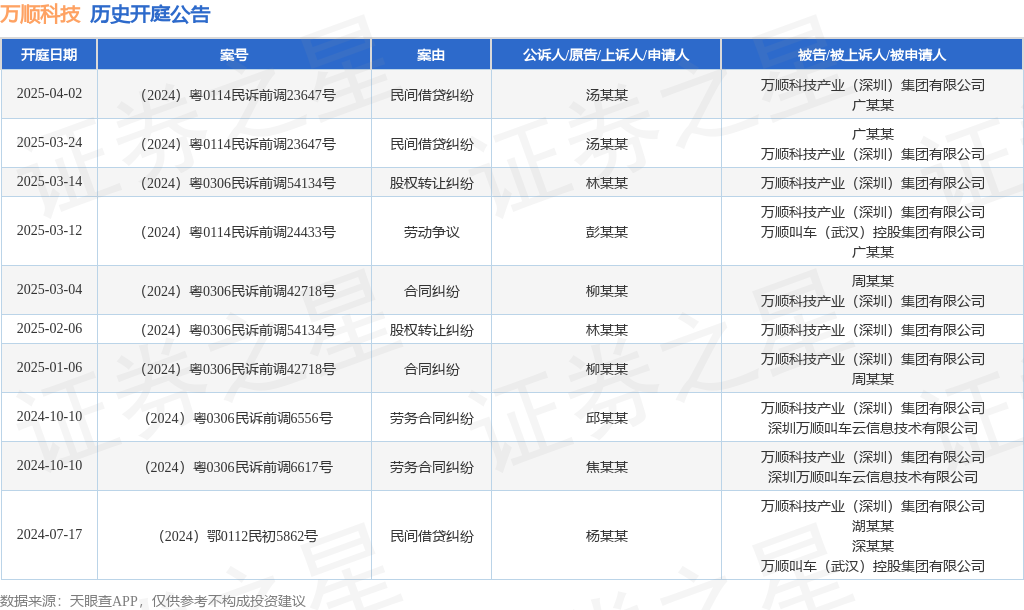This screenshot has height=610, width=1024.
Task: Click 民间借贷纠纷 in the 2025-04-02 row
Action: click(432, 95)
